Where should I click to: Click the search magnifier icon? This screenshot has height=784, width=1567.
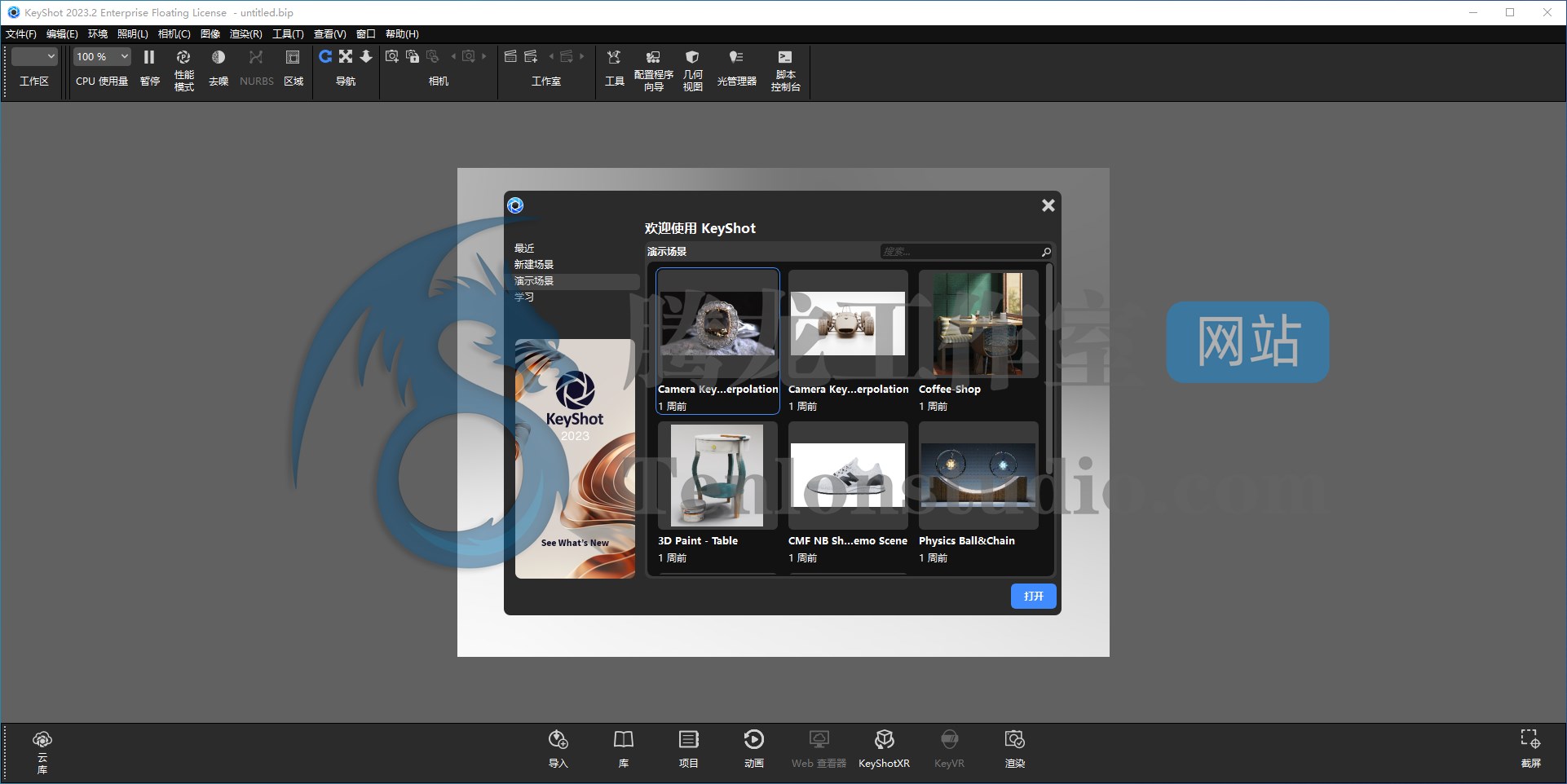pos(1046,252)
